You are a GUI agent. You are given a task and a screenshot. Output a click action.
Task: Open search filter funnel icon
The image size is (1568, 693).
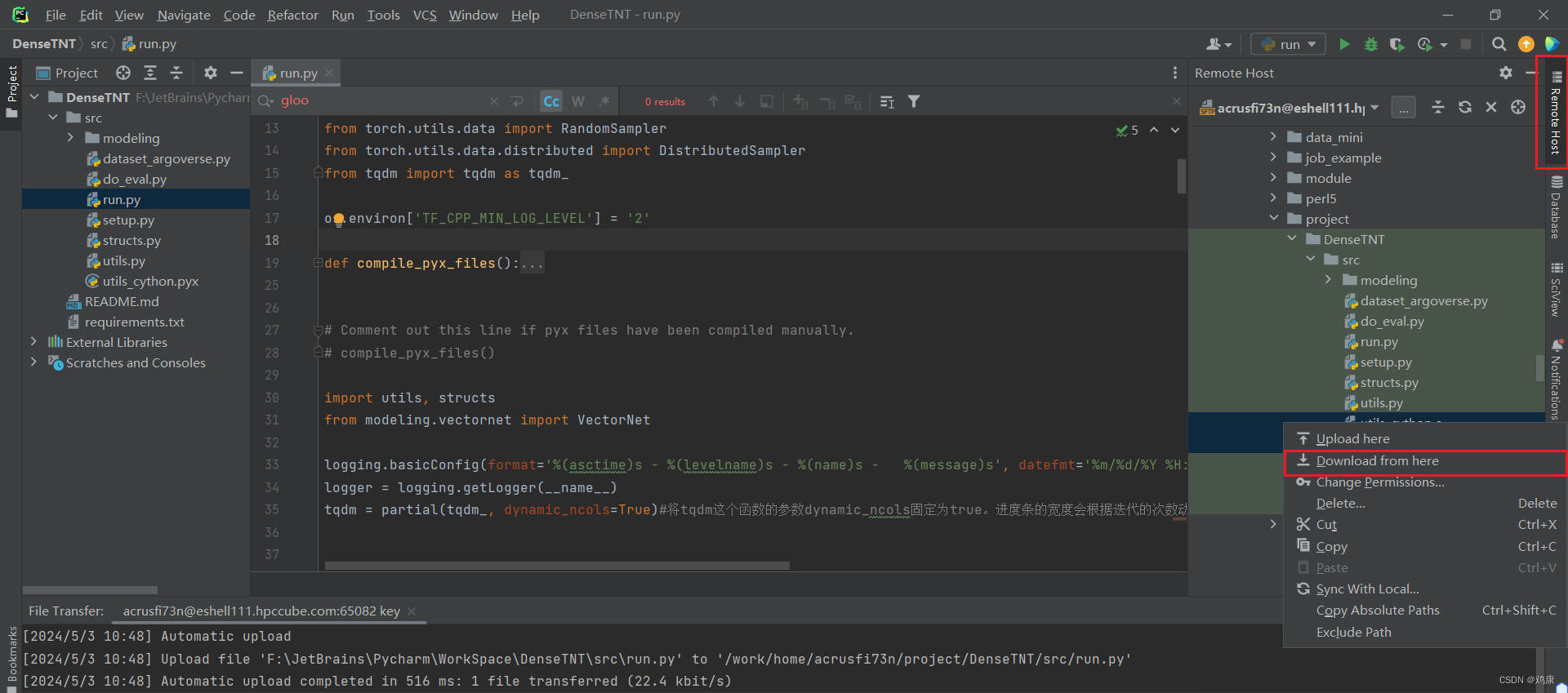point(914,101)
